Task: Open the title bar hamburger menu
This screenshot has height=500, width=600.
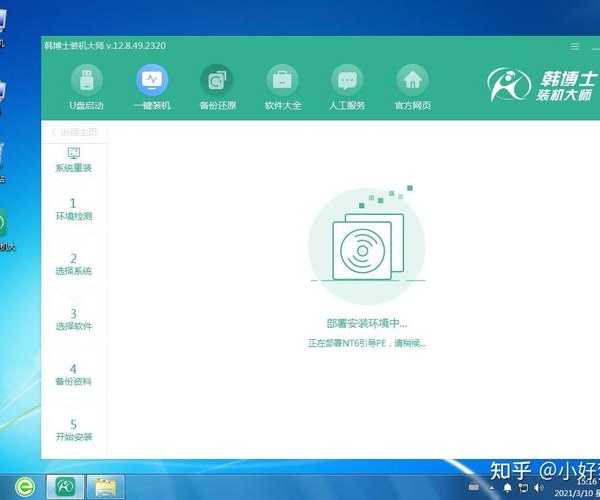Action: (574, 46)
